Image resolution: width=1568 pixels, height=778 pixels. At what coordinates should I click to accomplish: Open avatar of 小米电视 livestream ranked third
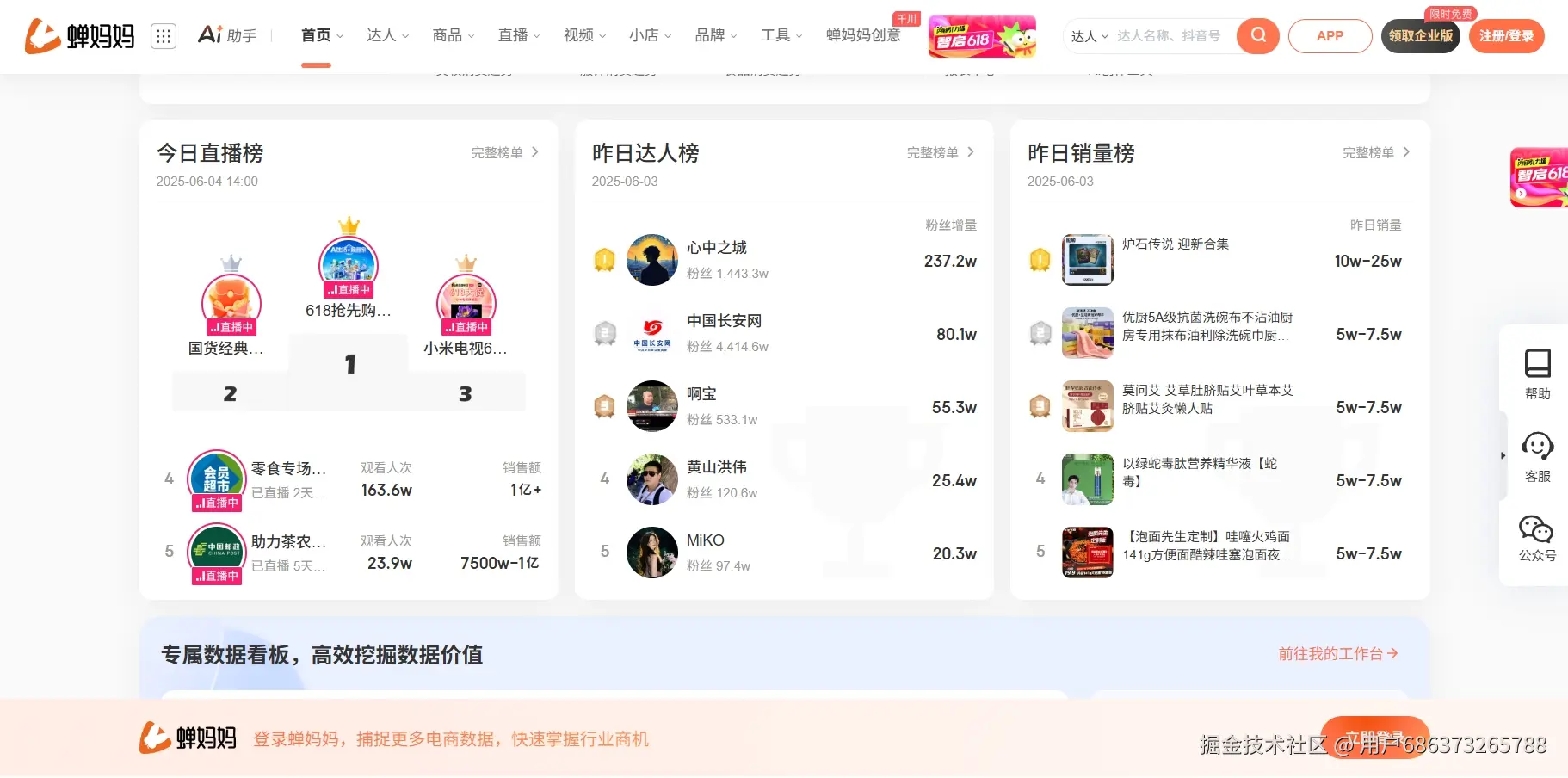click(x=466, y=302)
